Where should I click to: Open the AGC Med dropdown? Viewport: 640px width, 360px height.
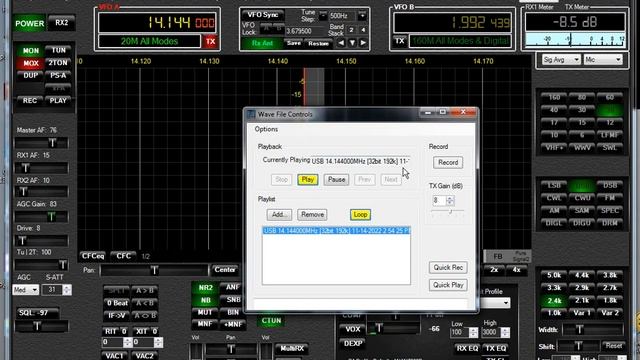[25, 290]
